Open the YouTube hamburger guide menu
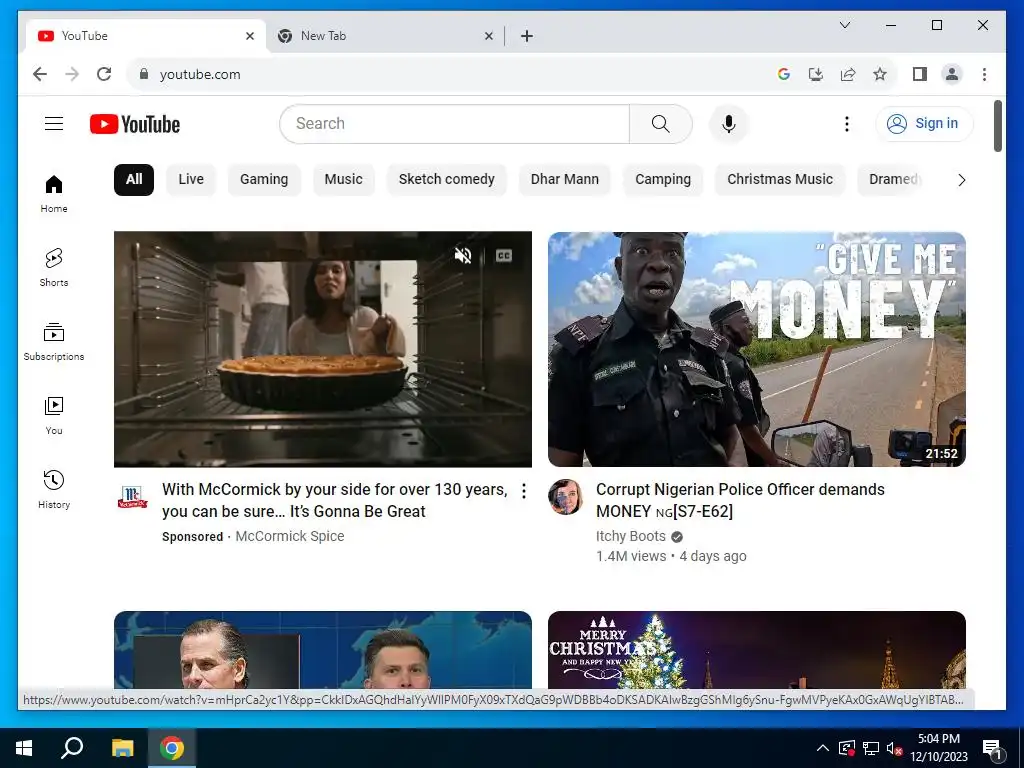 coord(54,123)
